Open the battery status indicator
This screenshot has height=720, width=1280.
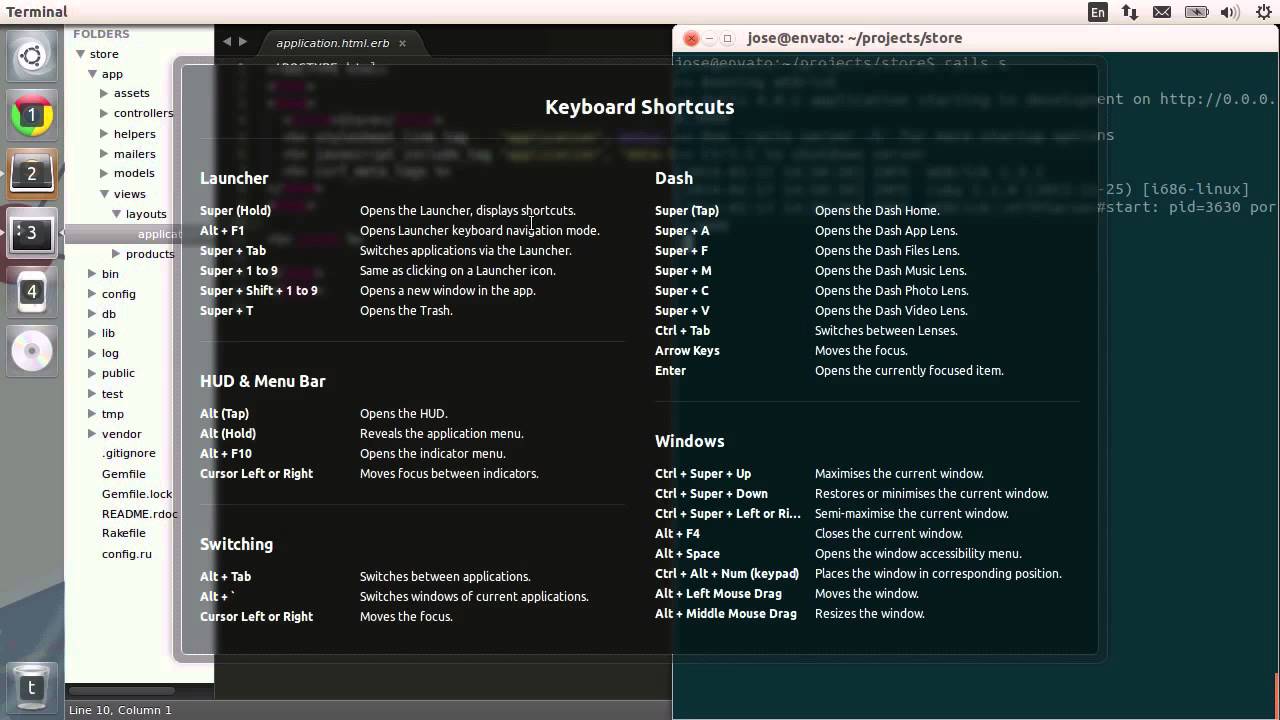point(1194,12)
